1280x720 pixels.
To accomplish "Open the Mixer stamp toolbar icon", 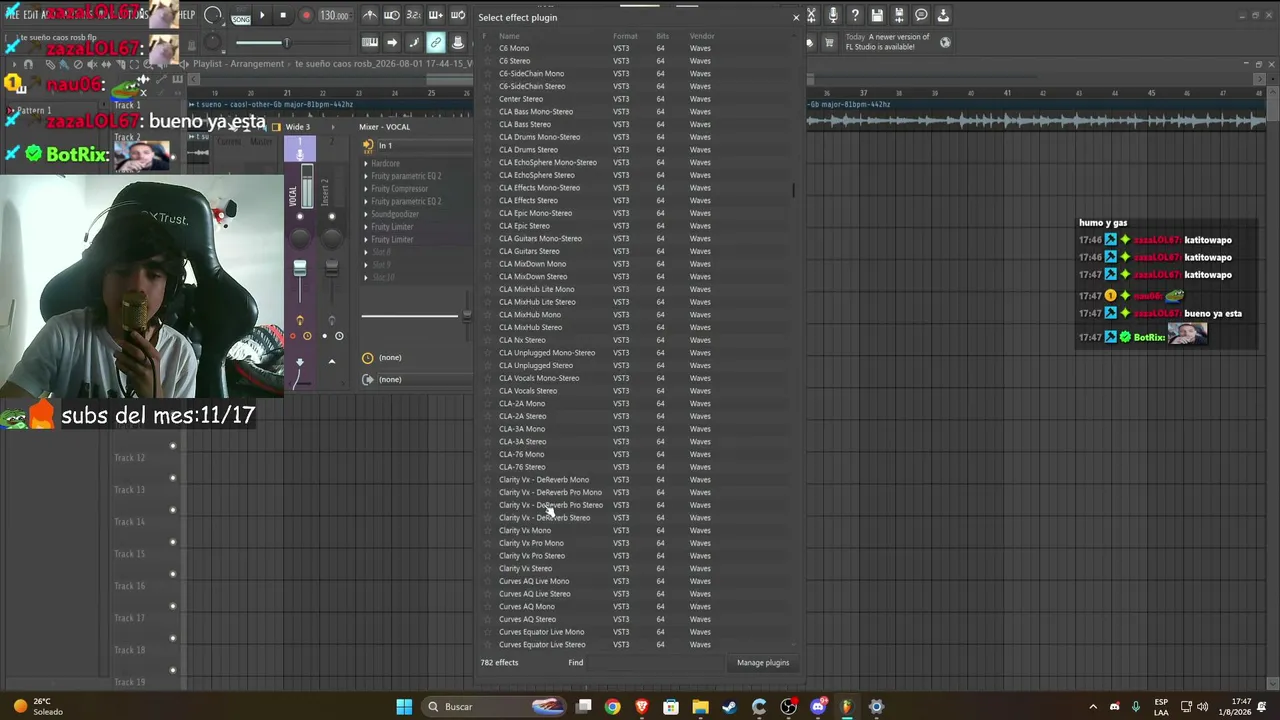I will click(458, 43).
